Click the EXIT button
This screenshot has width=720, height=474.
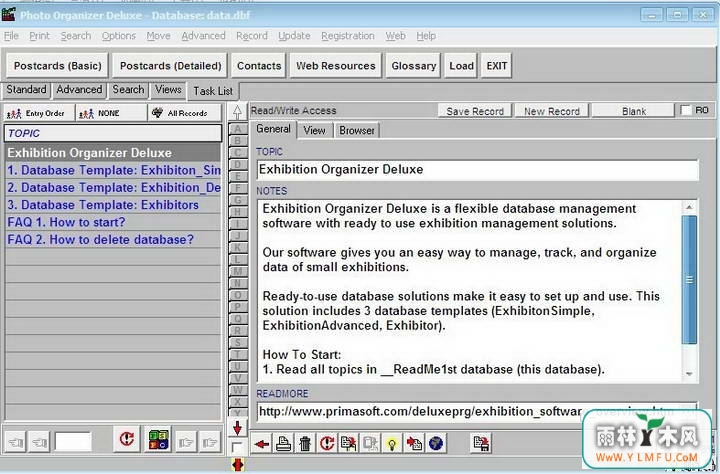point(497,66)
